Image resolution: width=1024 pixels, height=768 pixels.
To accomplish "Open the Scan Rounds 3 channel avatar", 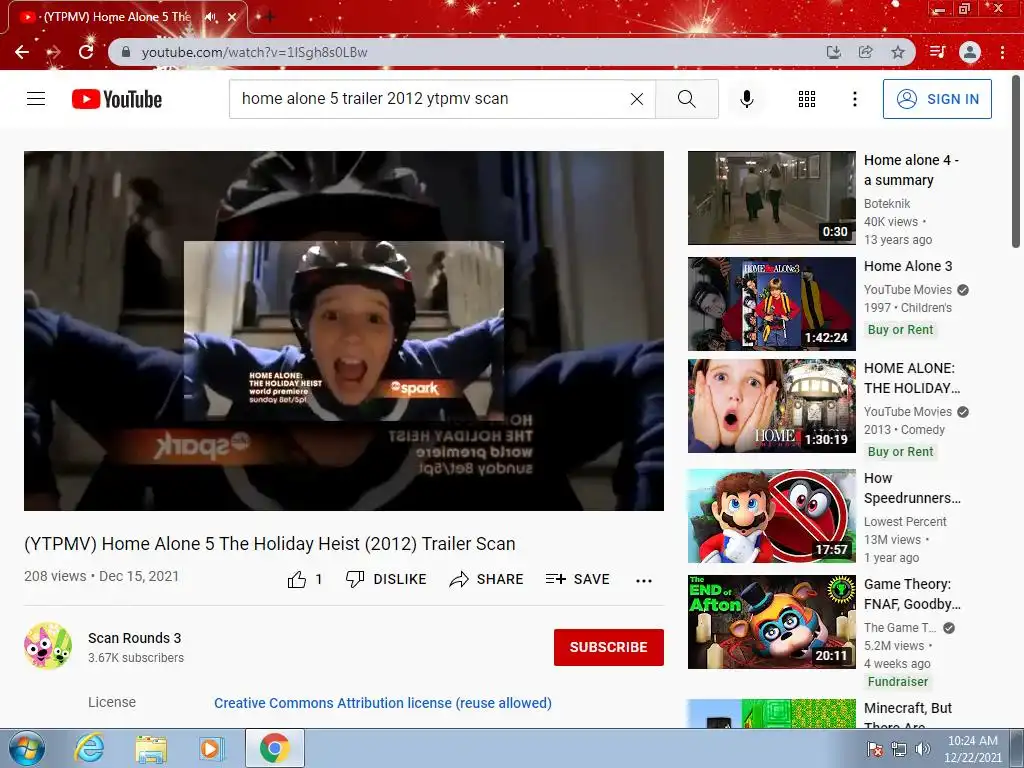I will click(x=48, y=646).
